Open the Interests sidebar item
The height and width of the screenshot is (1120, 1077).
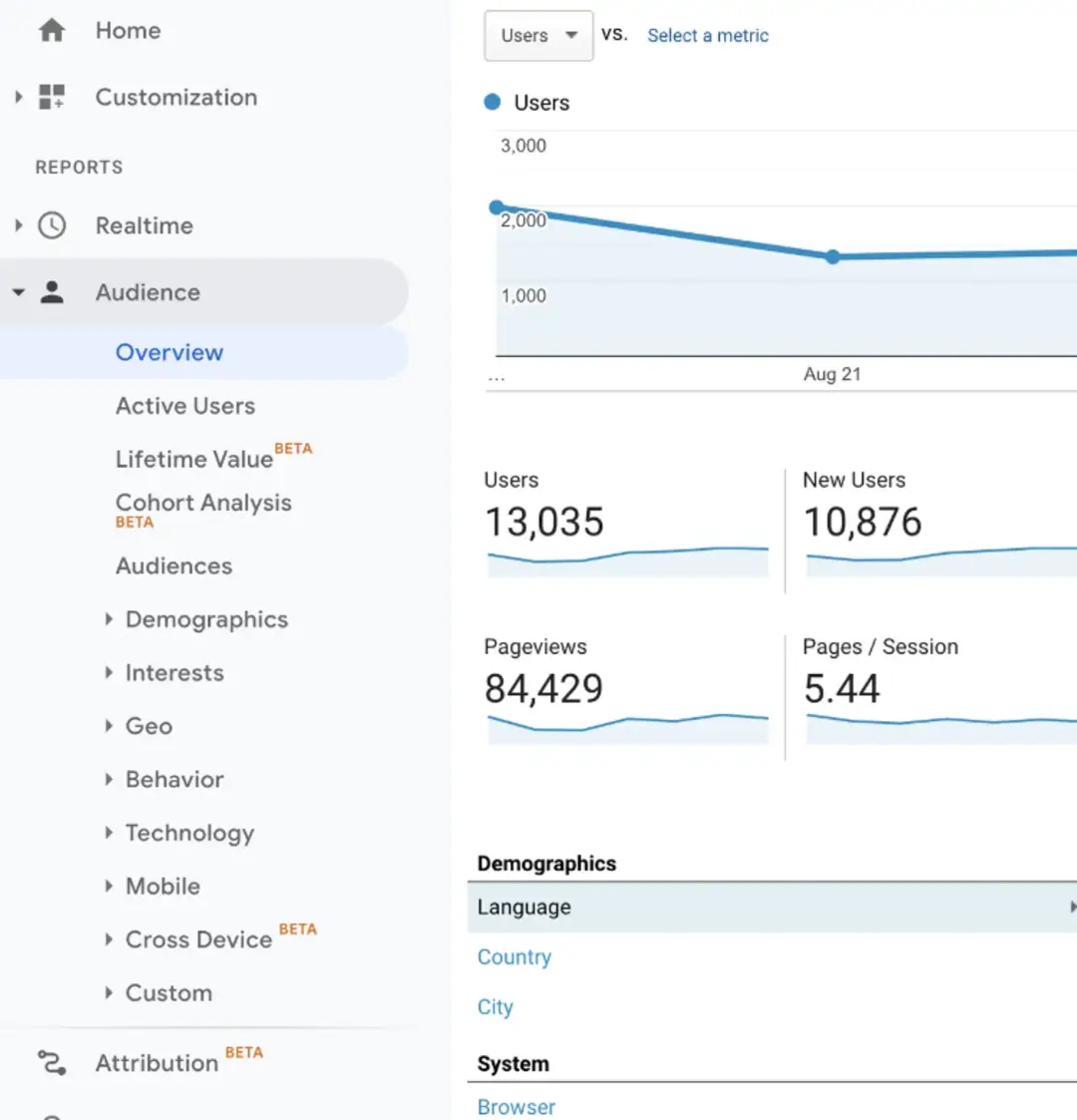[x=175, y=673]
